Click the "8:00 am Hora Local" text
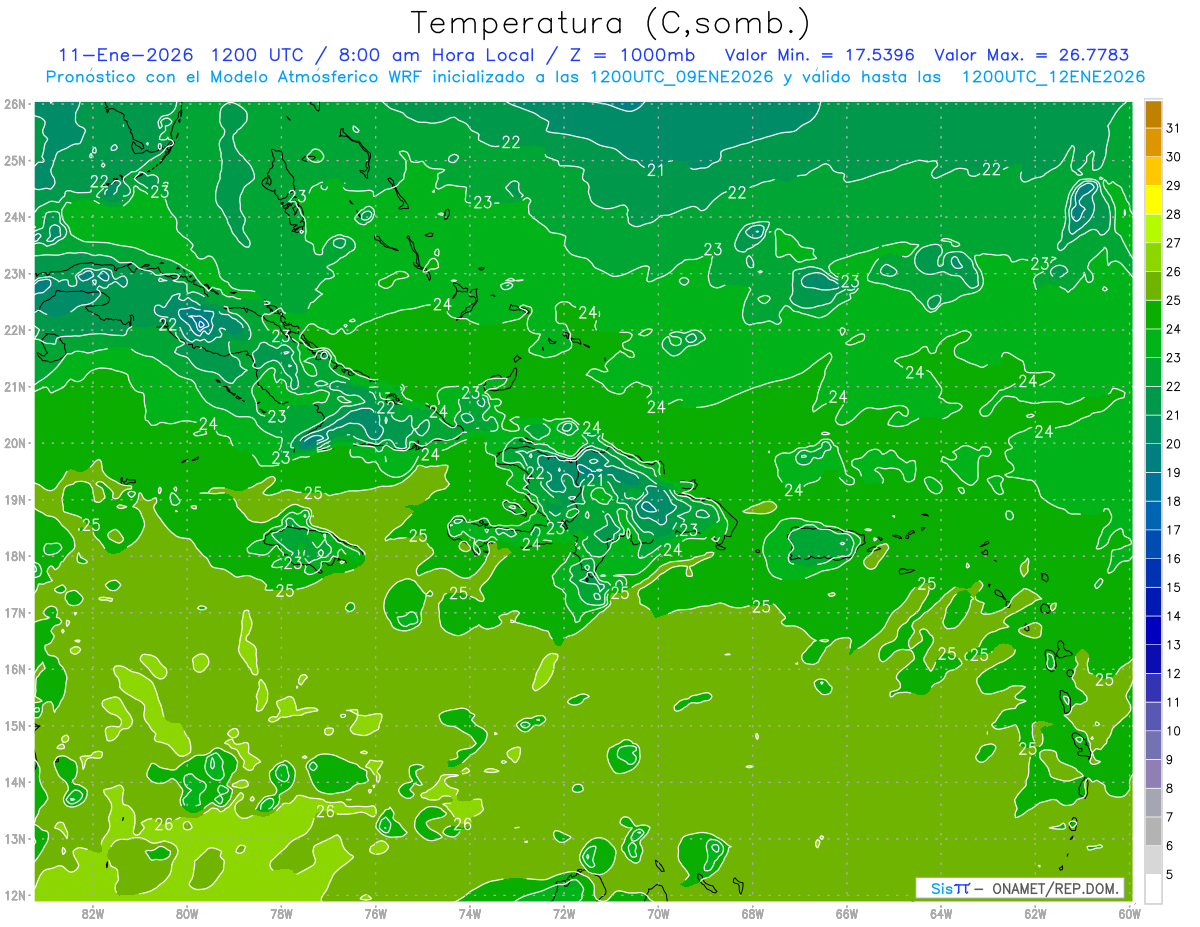 pos(435,55)
